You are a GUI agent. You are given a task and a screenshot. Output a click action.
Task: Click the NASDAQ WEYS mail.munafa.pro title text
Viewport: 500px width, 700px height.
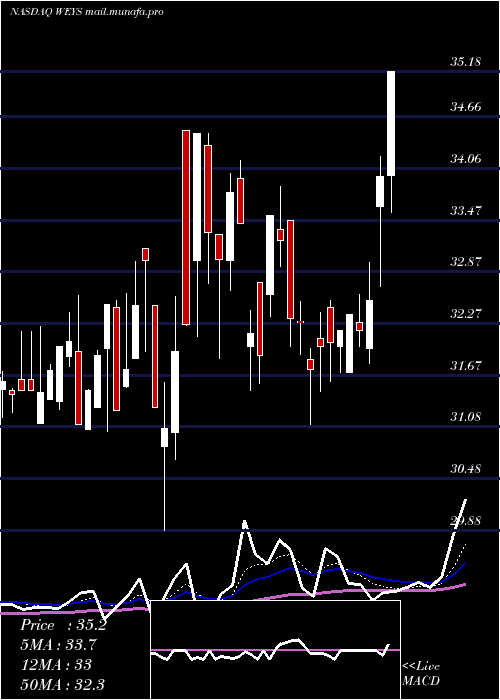pos(87,12)
